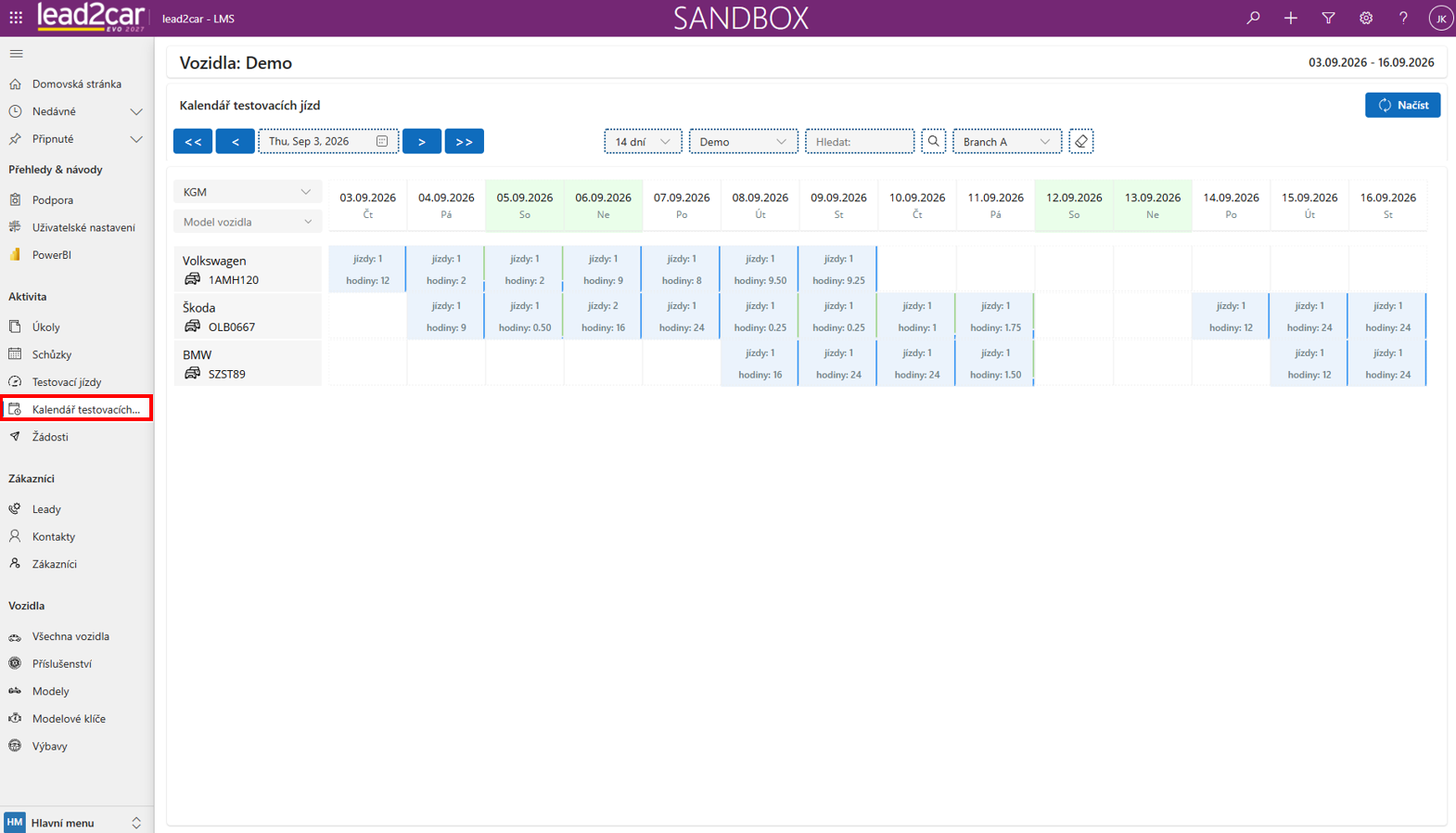Image resolution: width=1456 pixels, height=833 pixels.
Task: Click BMW cell showing hodiny: 1.50
Action: (x=995, y=364)
